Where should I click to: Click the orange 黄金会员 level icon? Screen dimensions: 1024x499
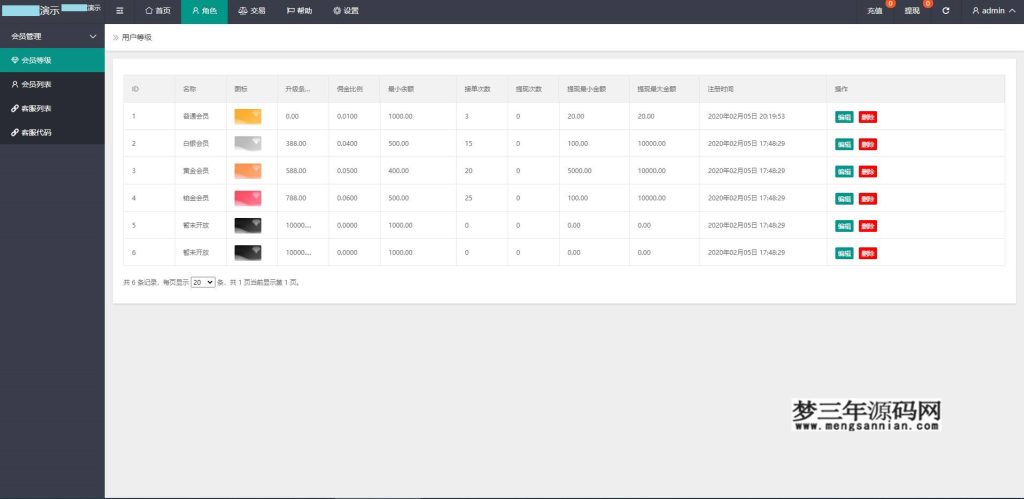click(248, 171)
